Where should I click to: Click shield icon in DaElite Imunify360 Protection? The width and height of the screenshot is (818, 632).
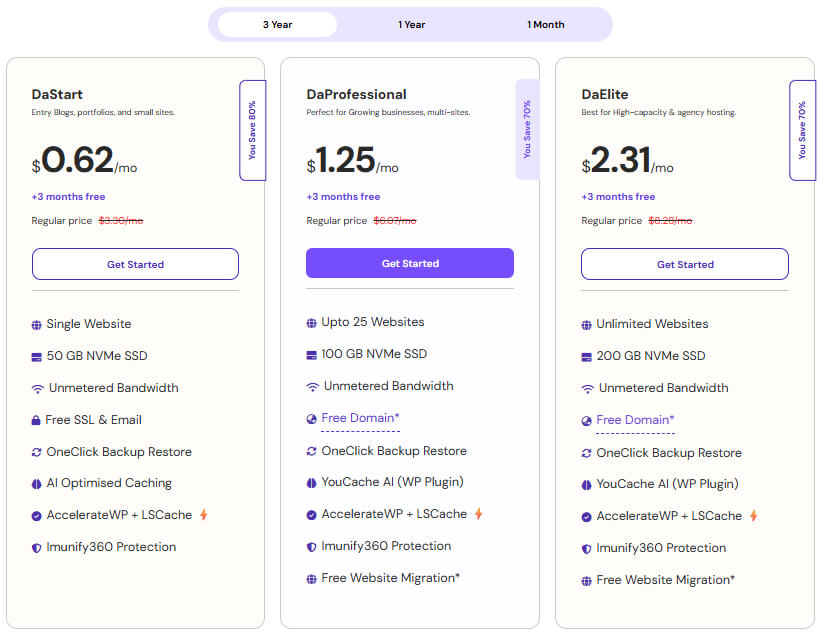pyautogui.click(x=586, y=549)
